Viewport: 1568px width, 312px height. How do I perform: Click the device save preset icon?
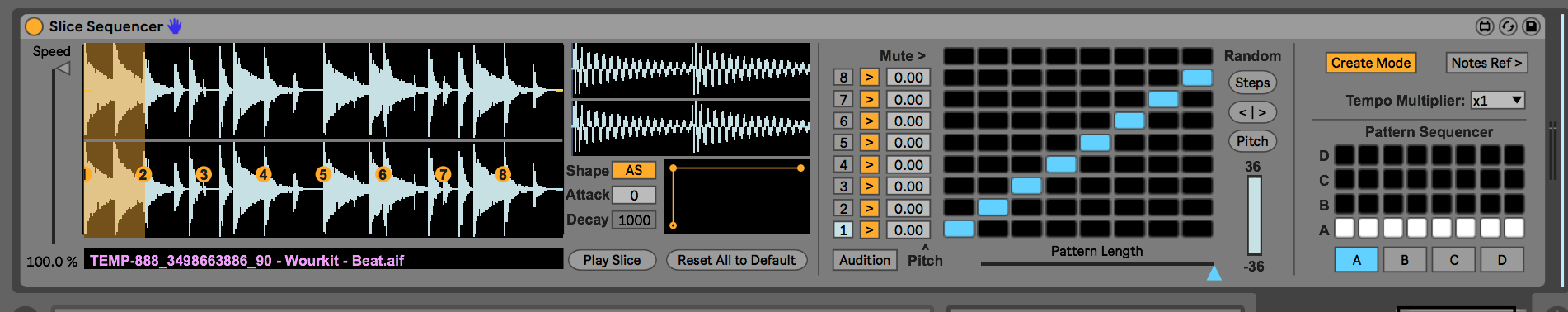1531,26
